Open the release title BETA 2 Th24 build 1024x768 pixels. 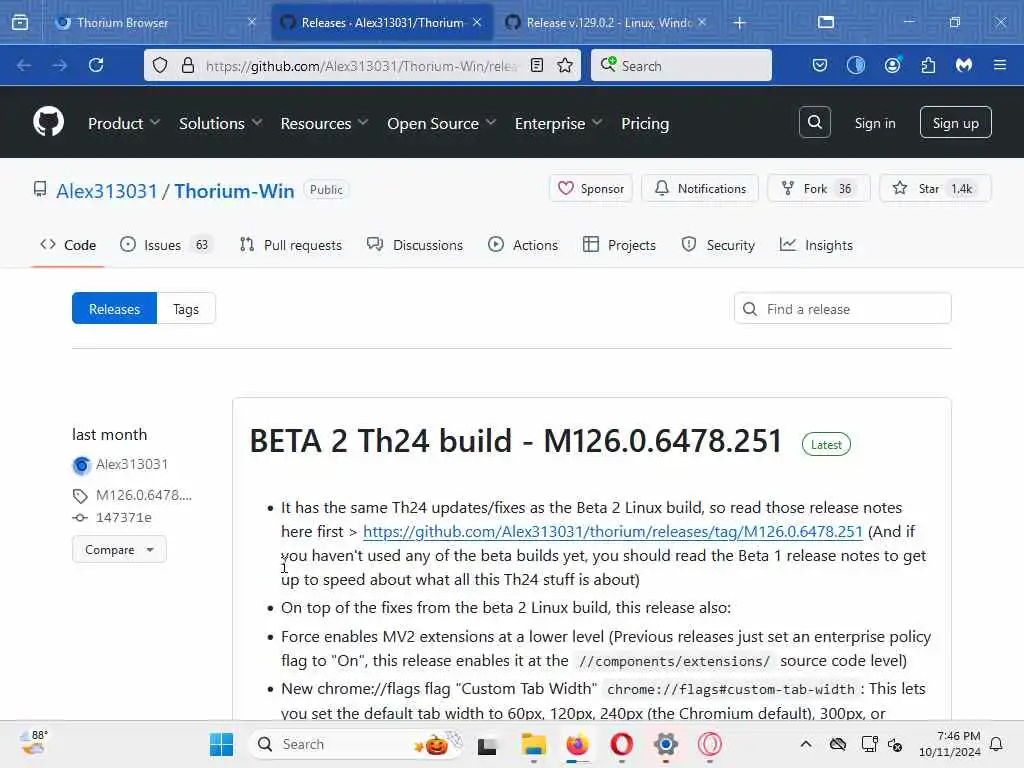pos(516,440)
